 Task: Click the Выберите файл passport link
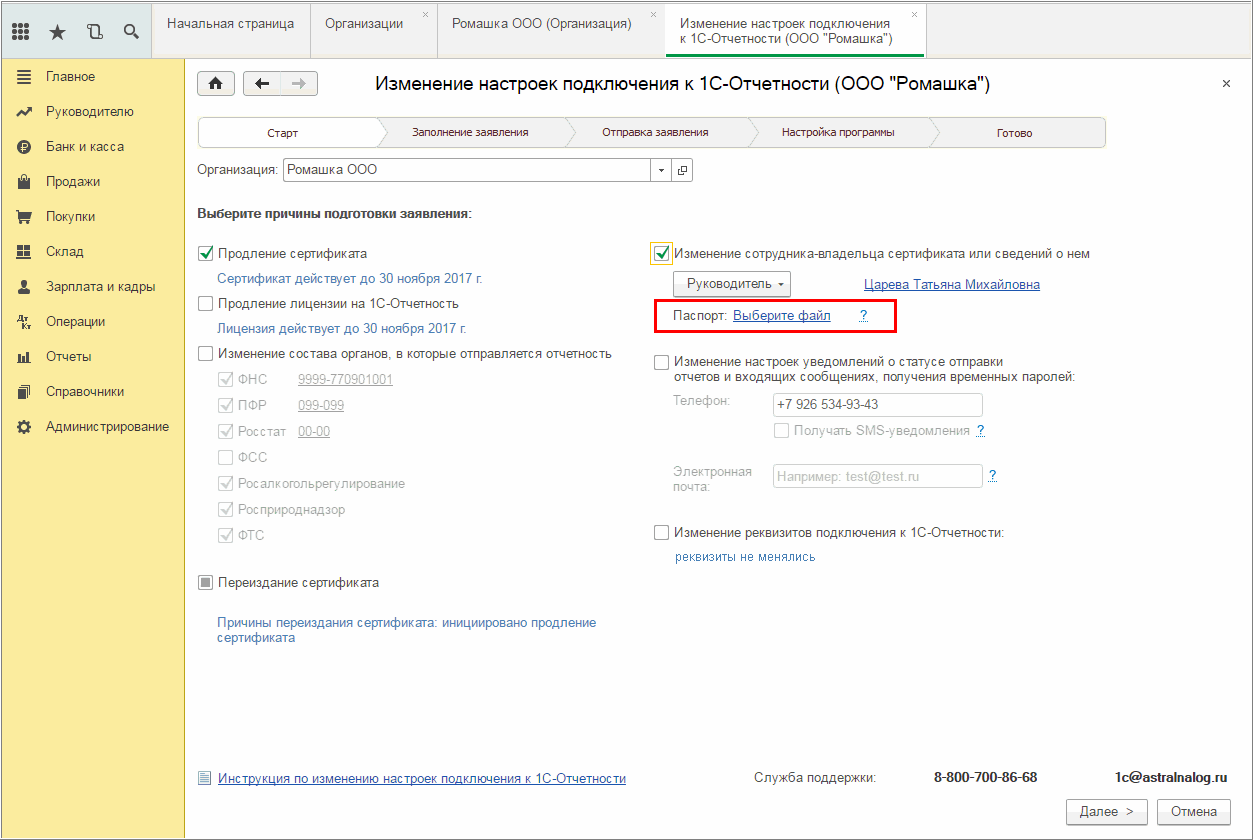tap(782, 316)
